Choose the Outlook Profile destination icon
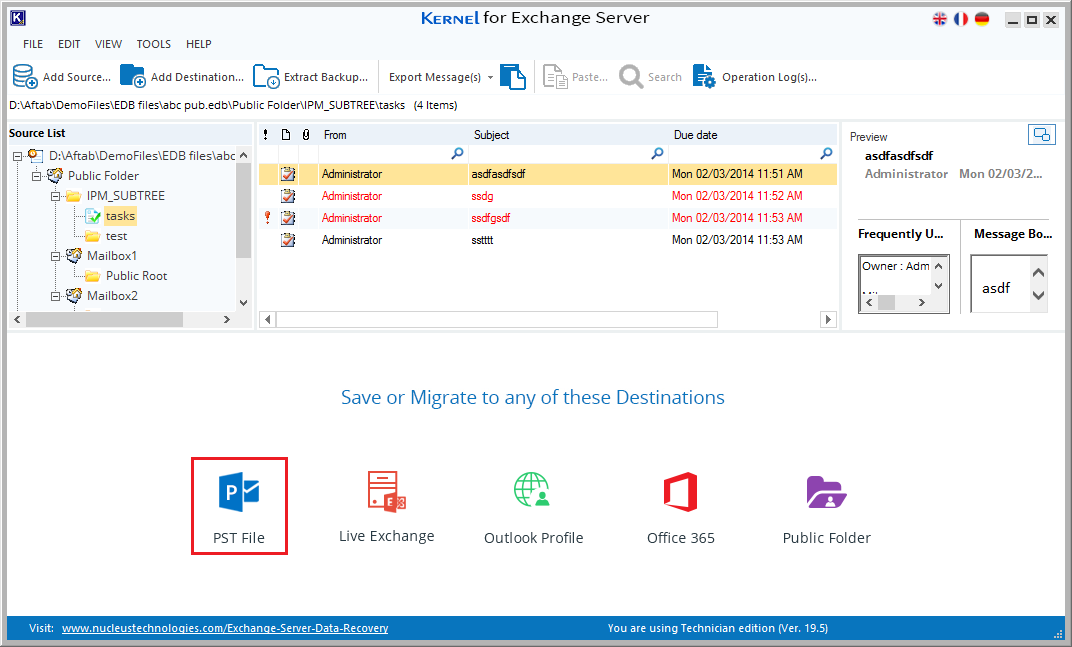This screenshot has width=1072, height=647. coord(532,490)
